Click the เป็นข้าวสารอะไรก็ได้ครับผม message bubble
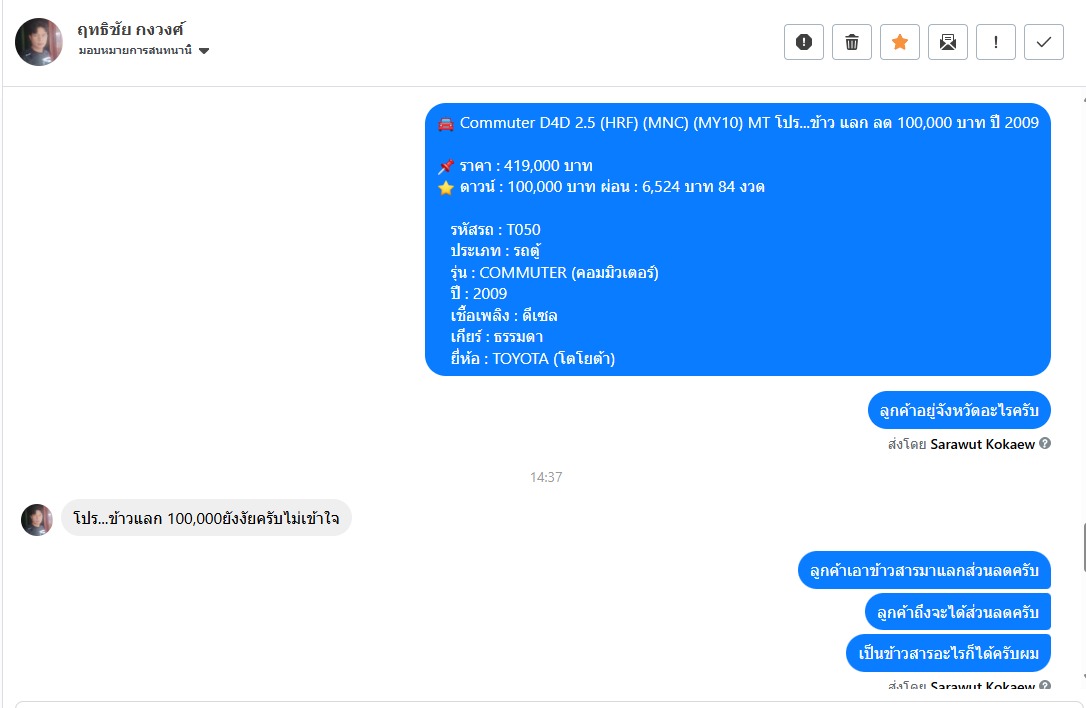This screenshot has height=708, width=1086. tap(948, 653)
